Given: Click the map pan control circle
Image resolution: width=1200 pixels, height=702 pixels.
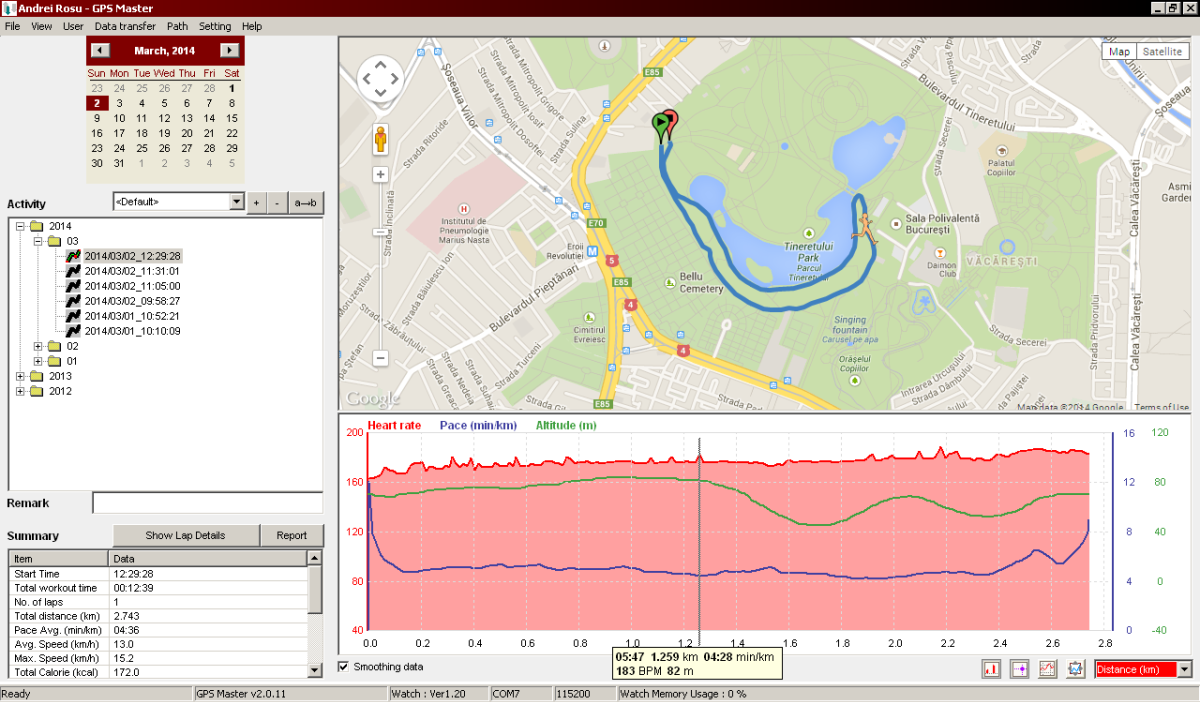Looking at the screenshot, I should [x=380, y=78].
